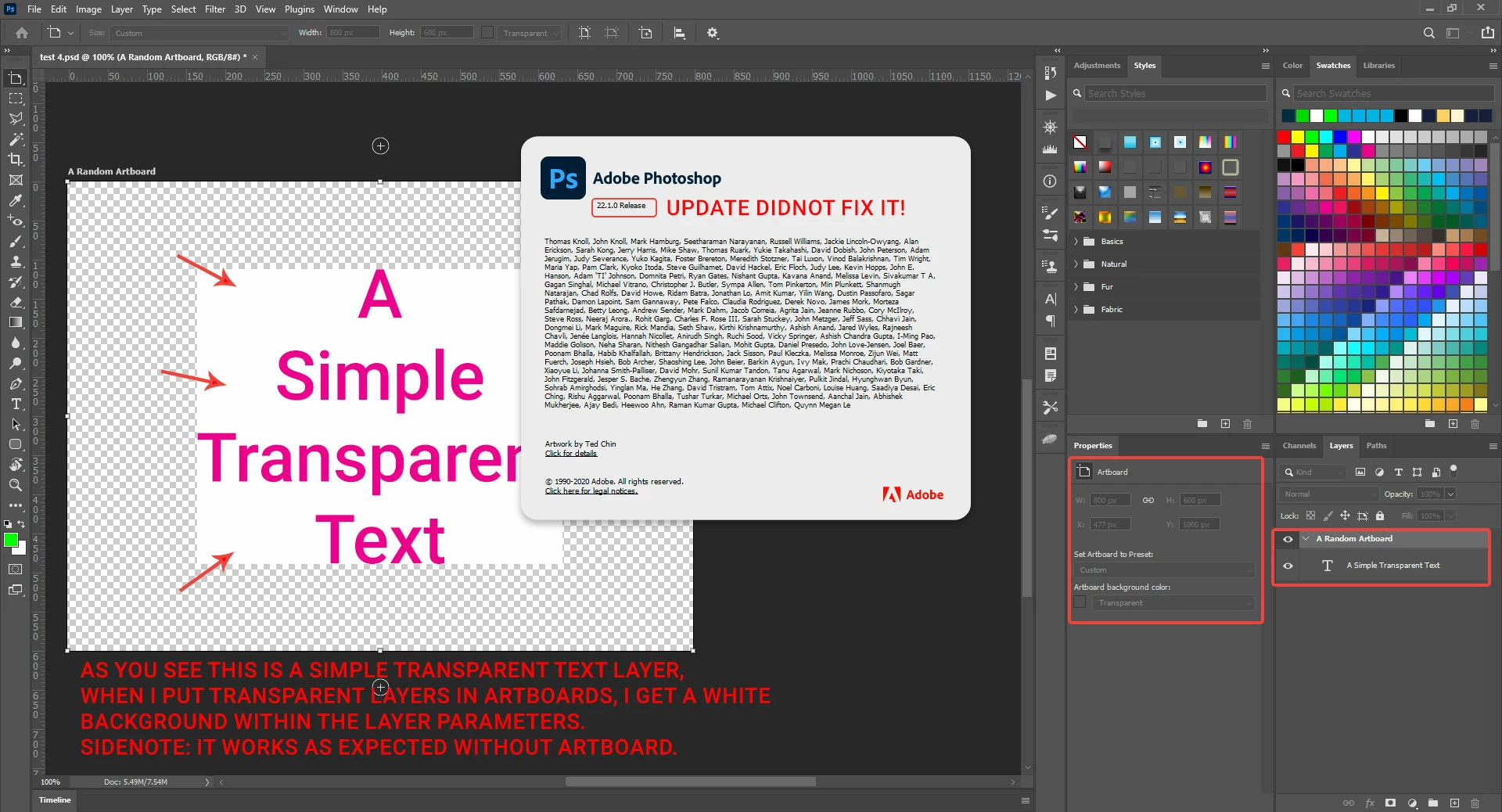This screenshot has width=1502, height=812.
Task: Select the Pen tool
Action: pos(16,383)
